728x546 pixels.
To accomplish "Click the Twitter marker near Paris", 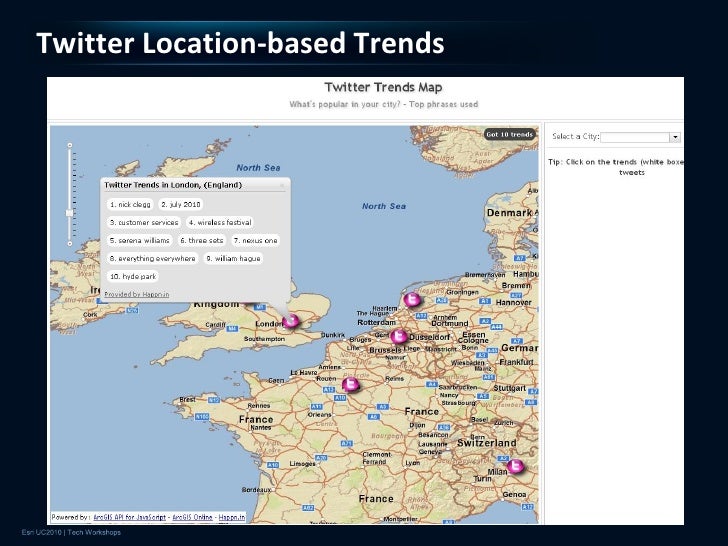I will pos(351,384).
